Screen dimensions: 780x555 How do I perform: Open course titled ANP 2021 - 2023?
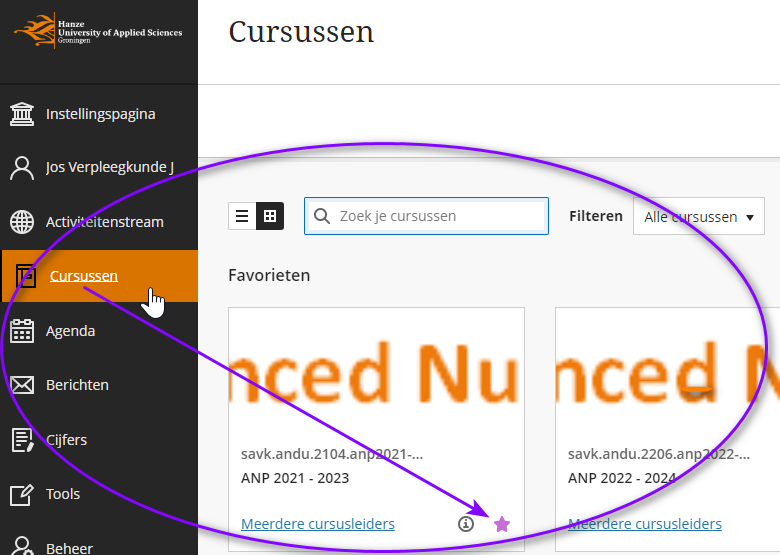pos(295,478)
